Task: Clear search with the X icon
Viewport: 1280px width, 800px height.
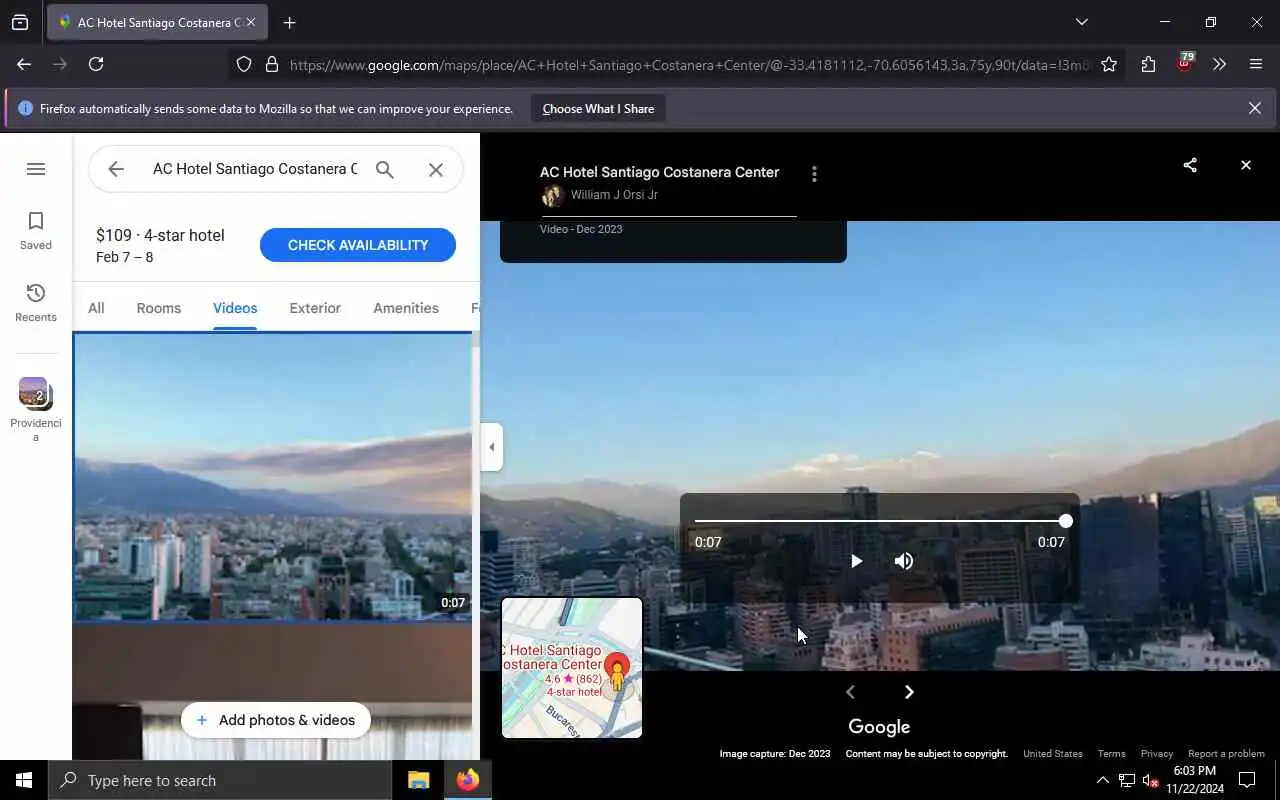Action: 436,169
